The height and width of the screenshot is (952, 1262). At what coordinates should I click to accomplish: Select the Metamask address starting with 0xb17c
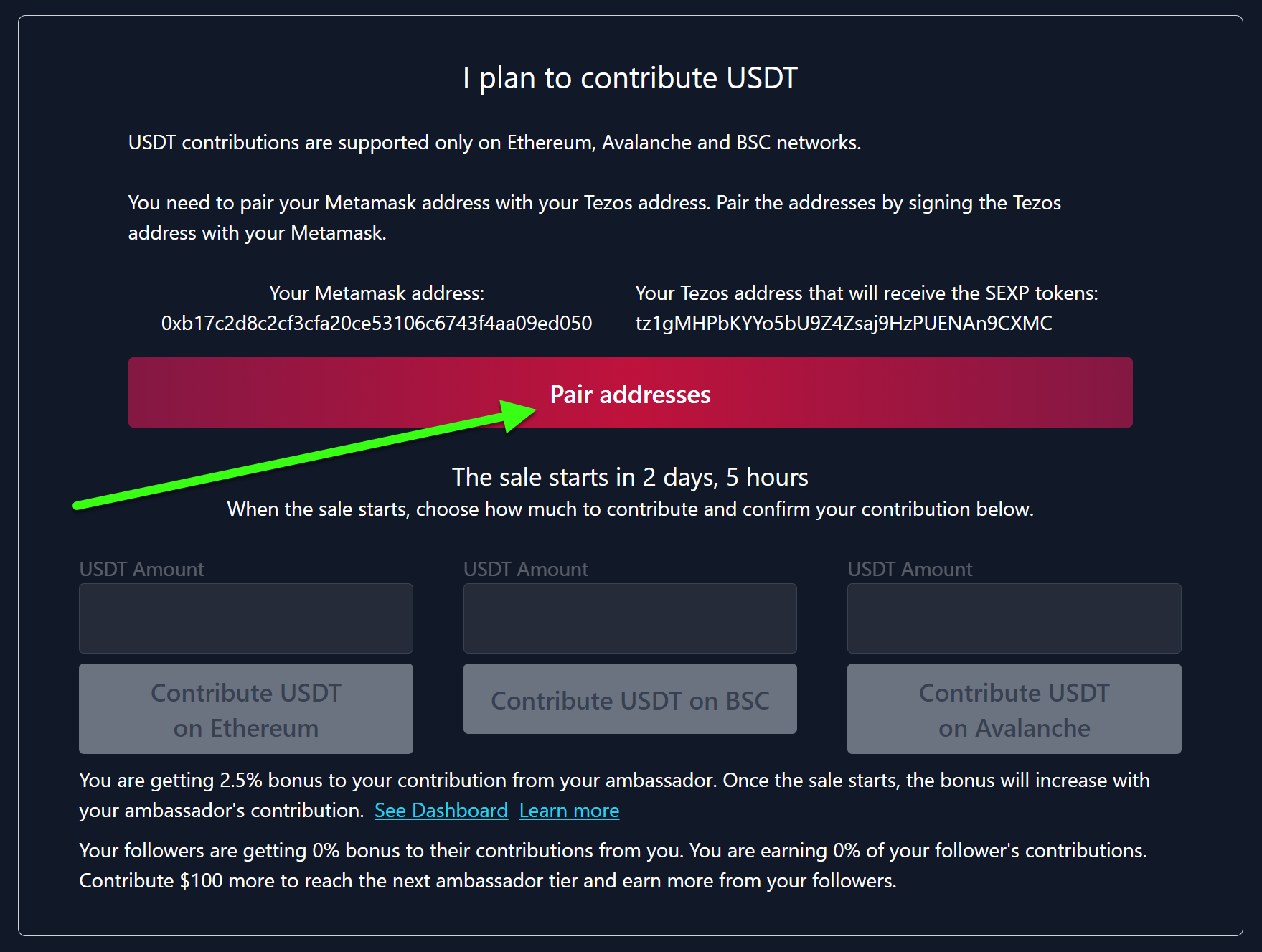tap(377, 324)
